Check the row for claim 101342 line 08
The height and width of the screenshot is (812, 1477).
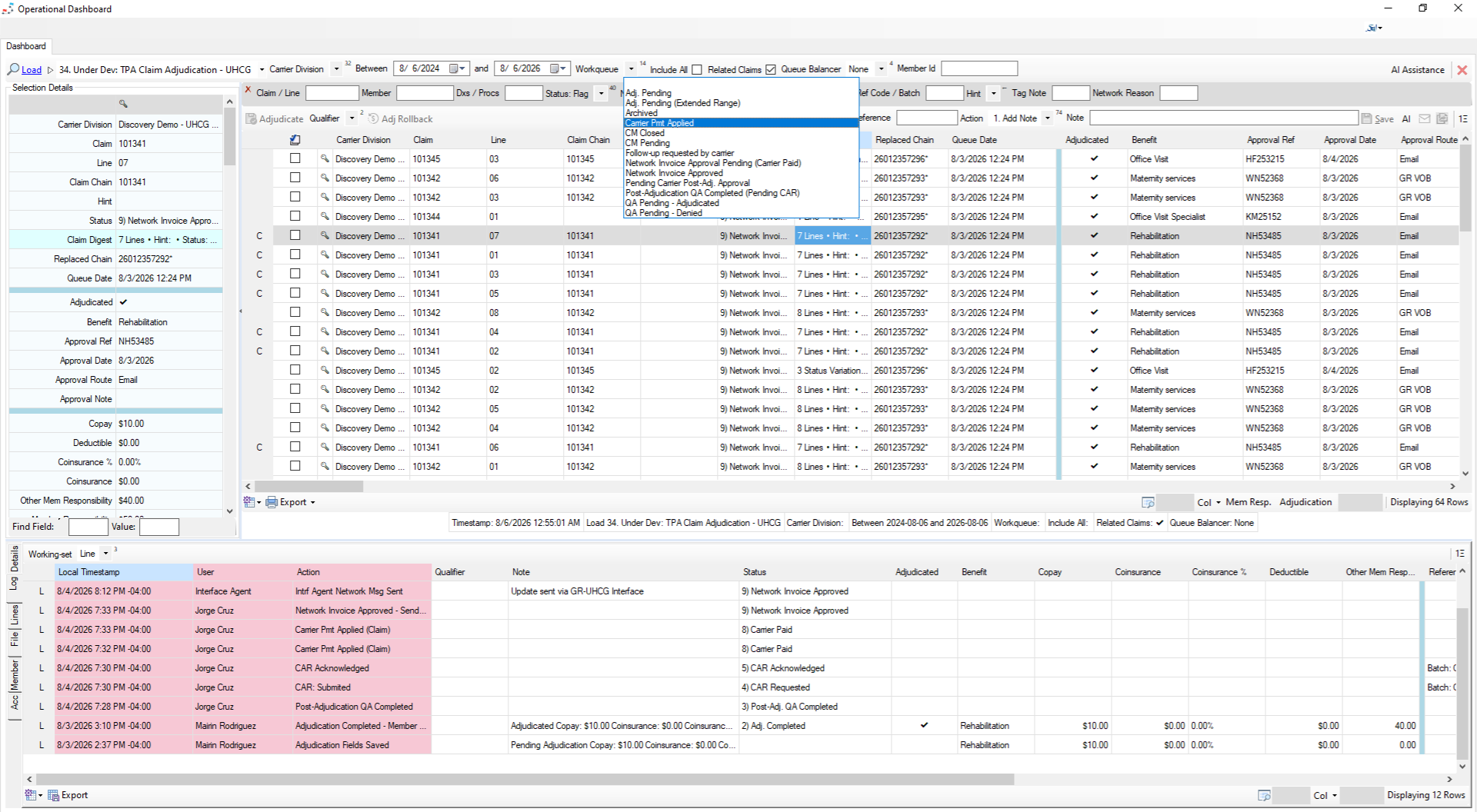[x=295, y=312]
